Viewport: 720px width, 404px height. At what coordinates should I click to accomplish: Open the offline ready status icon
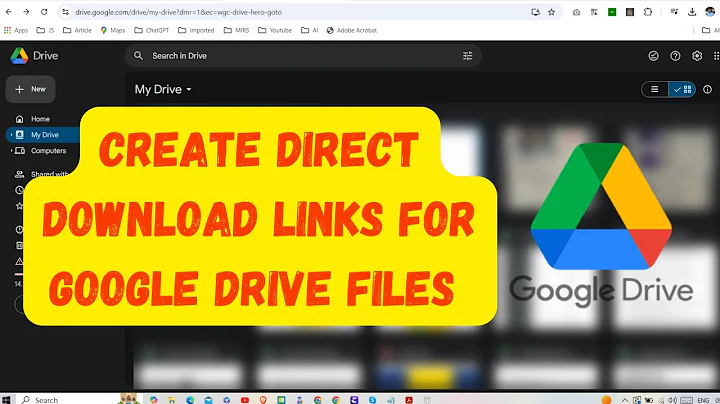(x=653, y=56)
